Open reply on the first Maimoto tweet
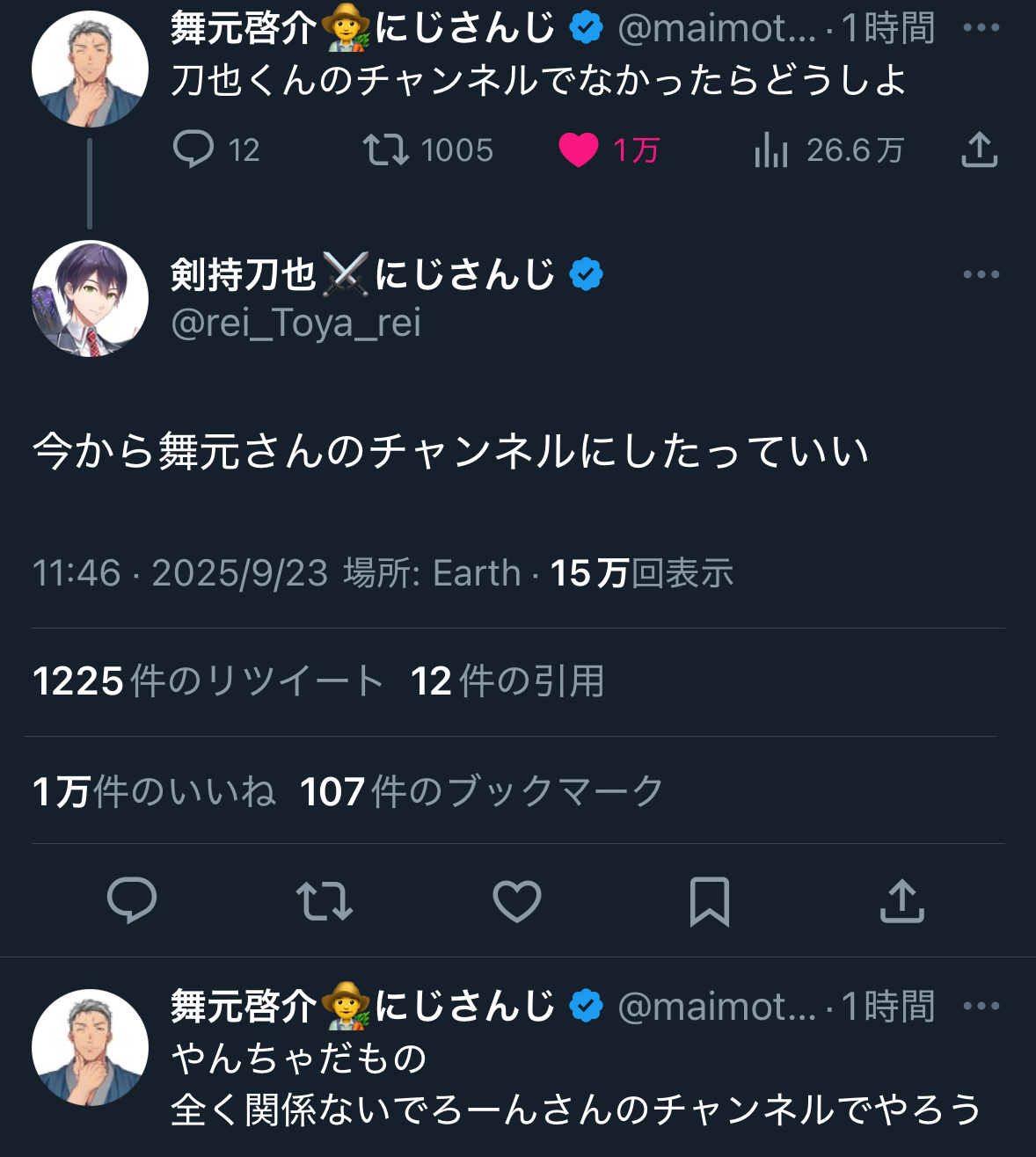1036x1157 pixels. pyautogui.click(x=193, y=149)
